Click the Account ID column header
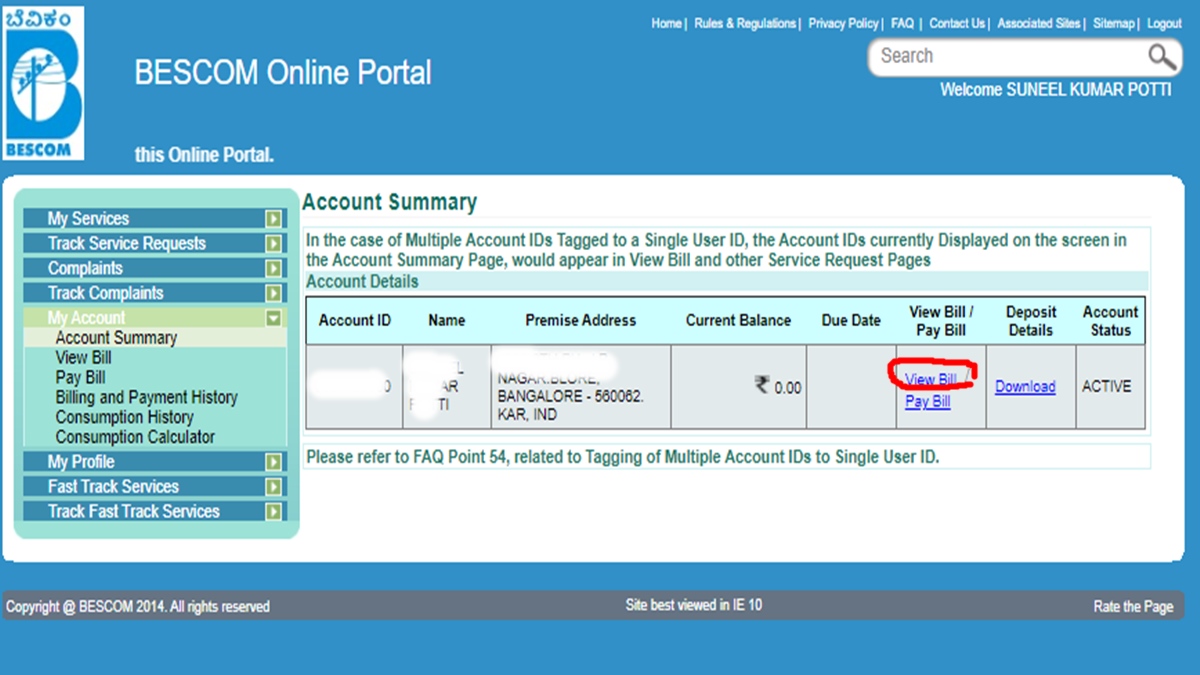Viewport: 1200px width, 675px height. click(355, 321)
